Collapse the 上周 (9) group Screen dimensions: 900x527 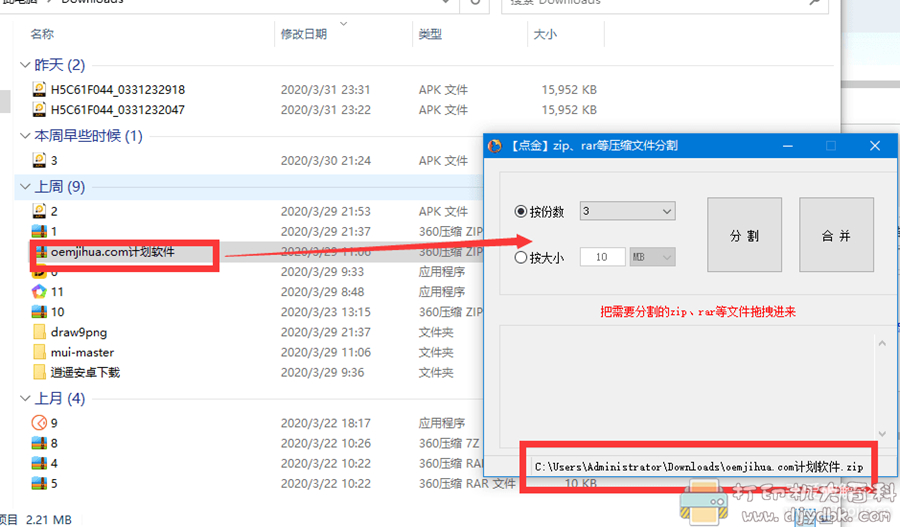pyautogui.click(x=25, y=187)
